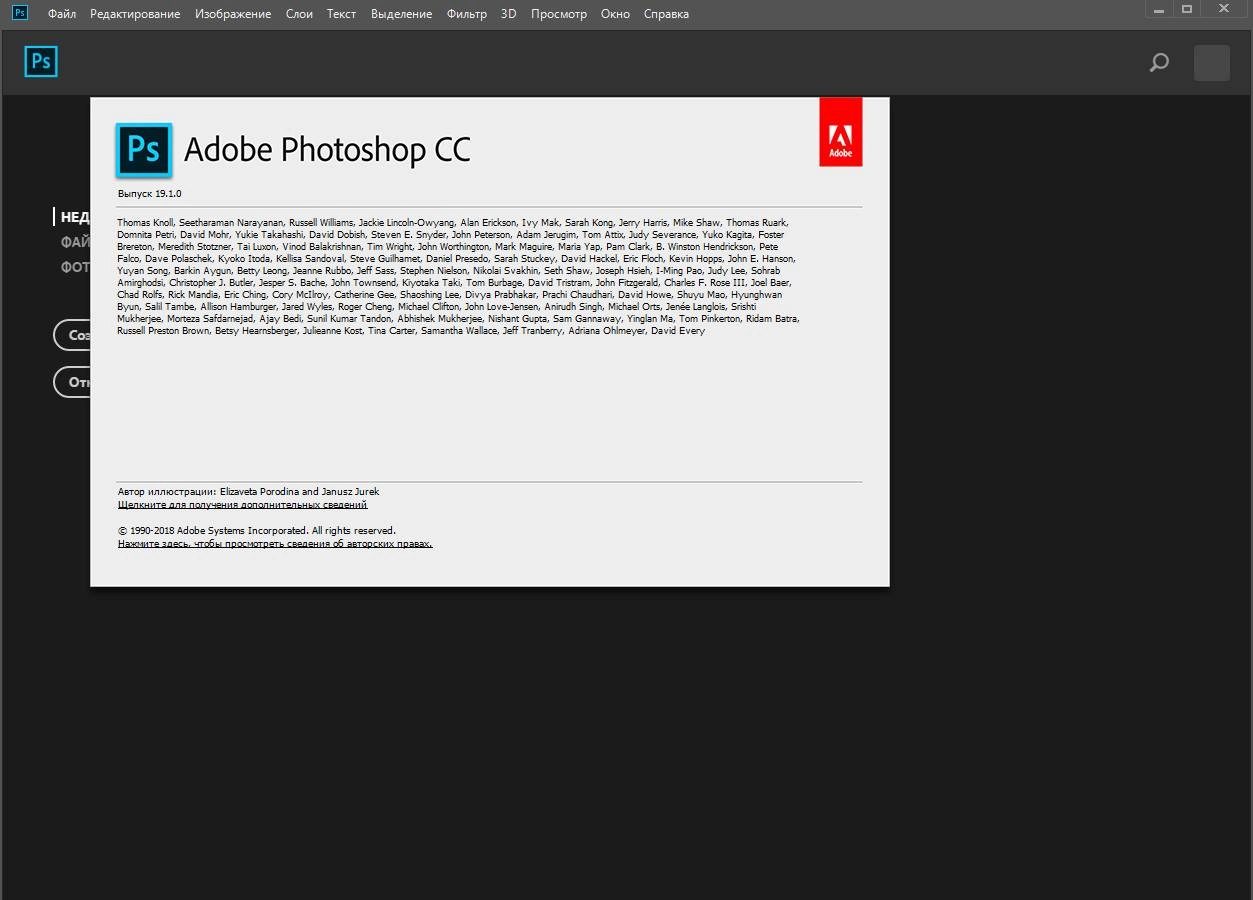
Task: Click the Отк button behind the dialog
Action: (x=72, y=382)
